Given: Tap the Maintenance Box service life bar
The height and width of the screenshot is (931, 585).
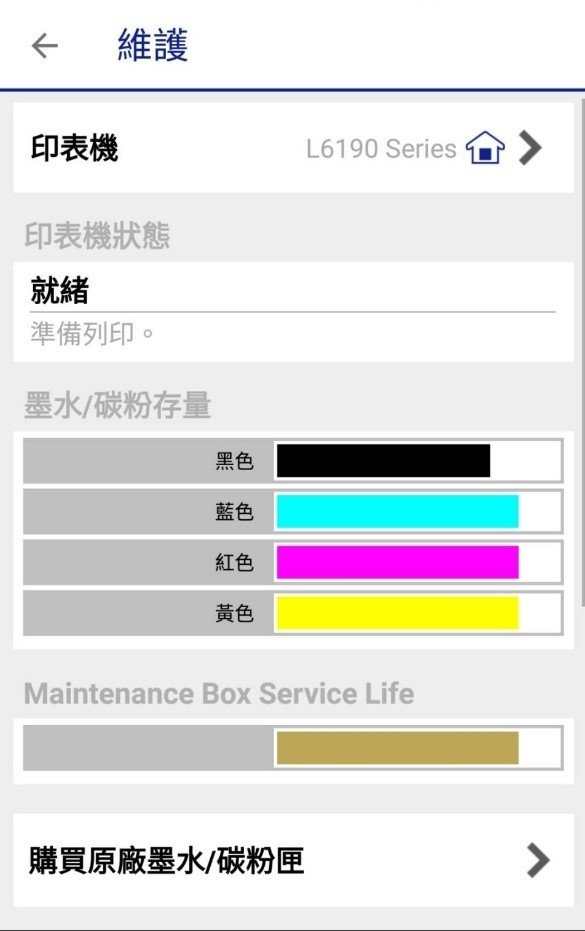Looking at the screenshot, I should 418,748.
